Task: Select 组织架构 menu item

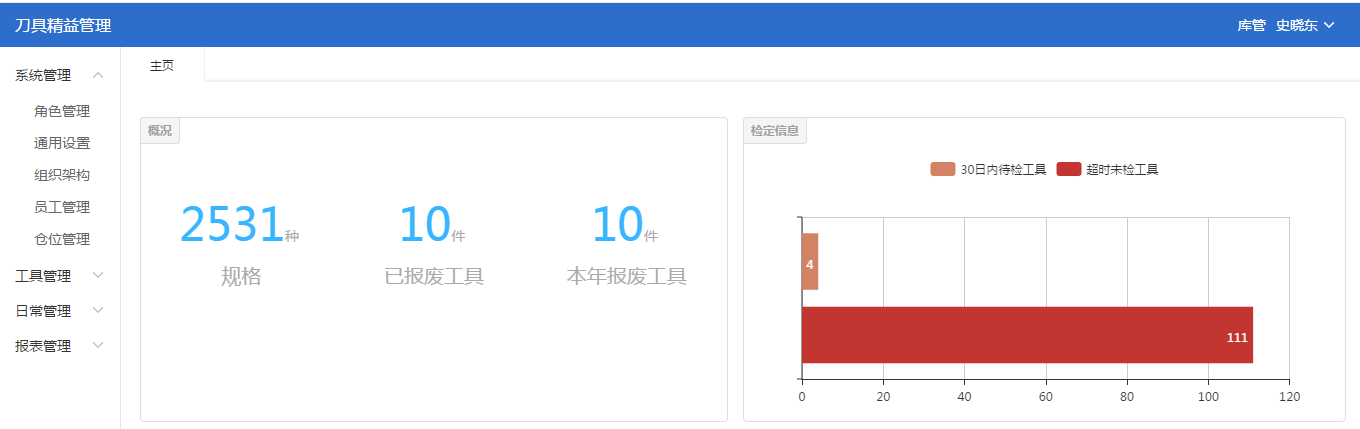Action: [x=62, y=175]
